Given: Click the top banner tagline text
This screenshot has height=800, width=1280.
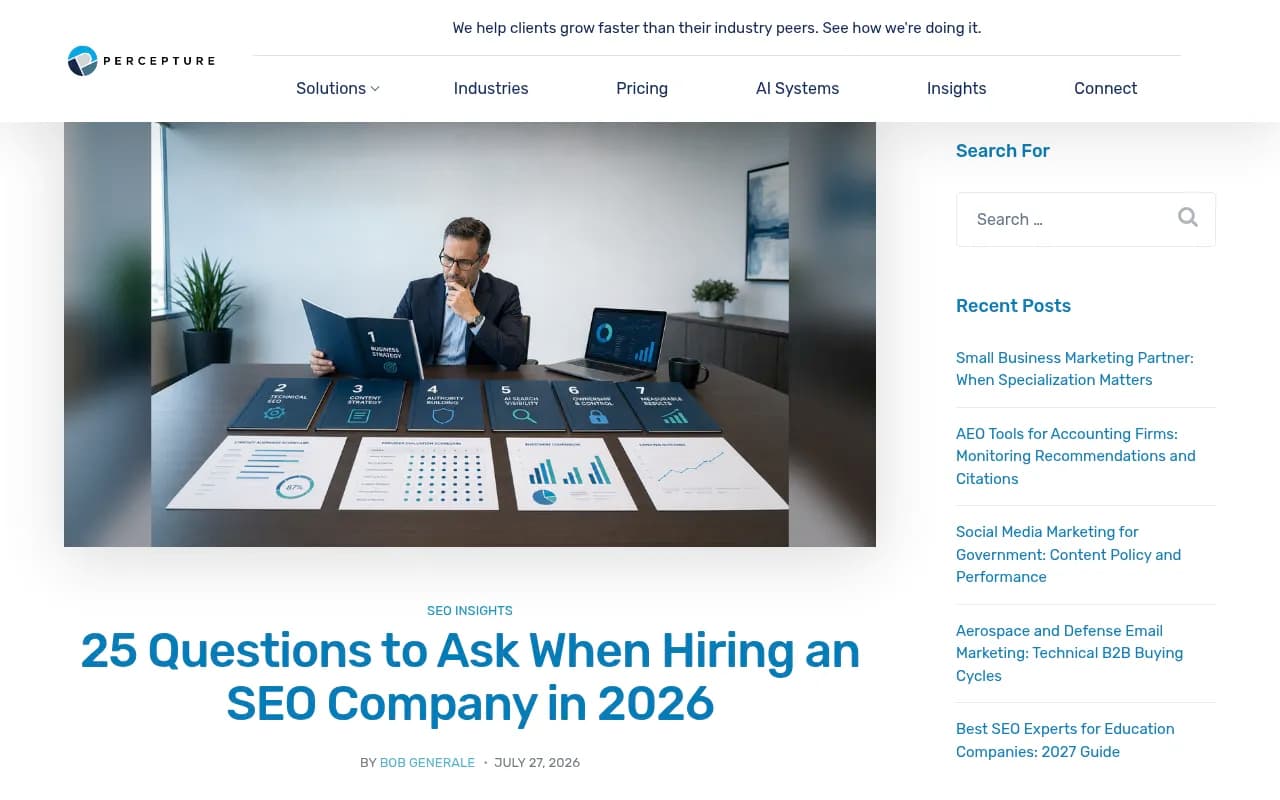Looking at the screenshot, I should point(717,28).
